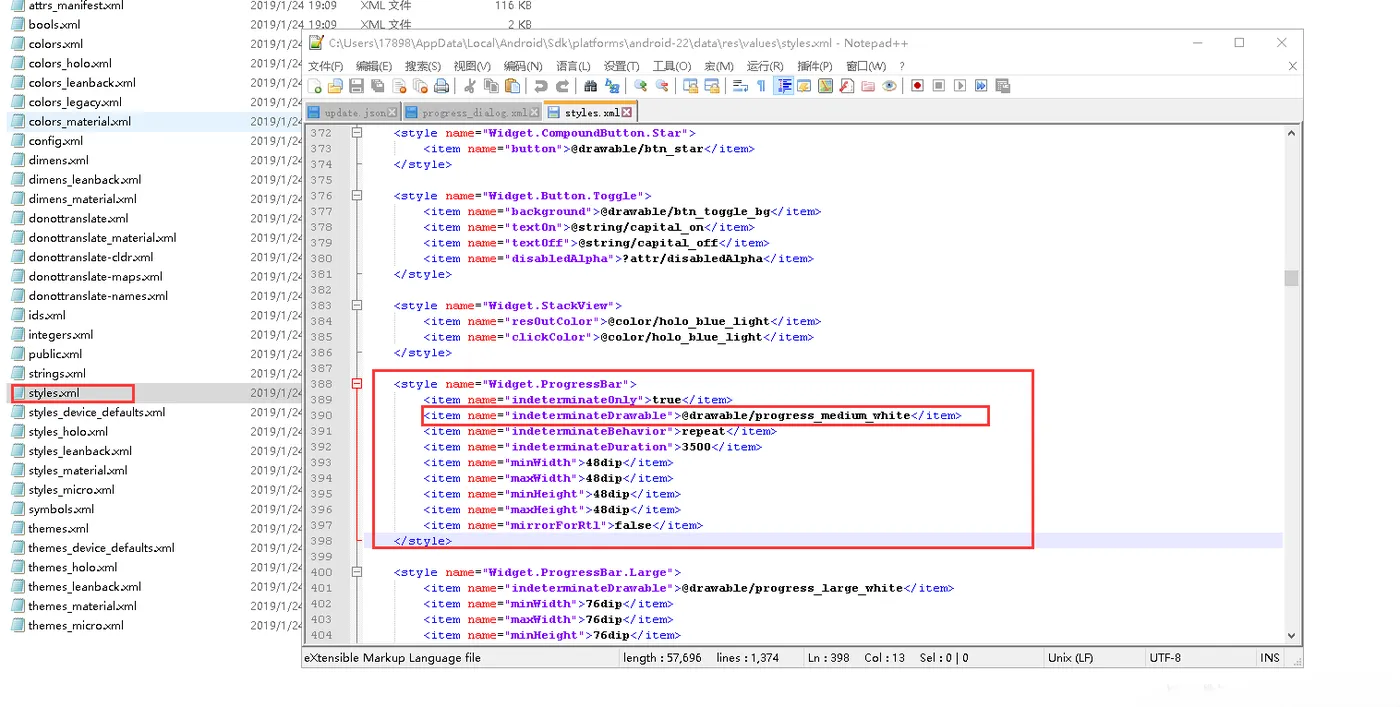Click the Playback Macro triangle icon

coord(960,86)
